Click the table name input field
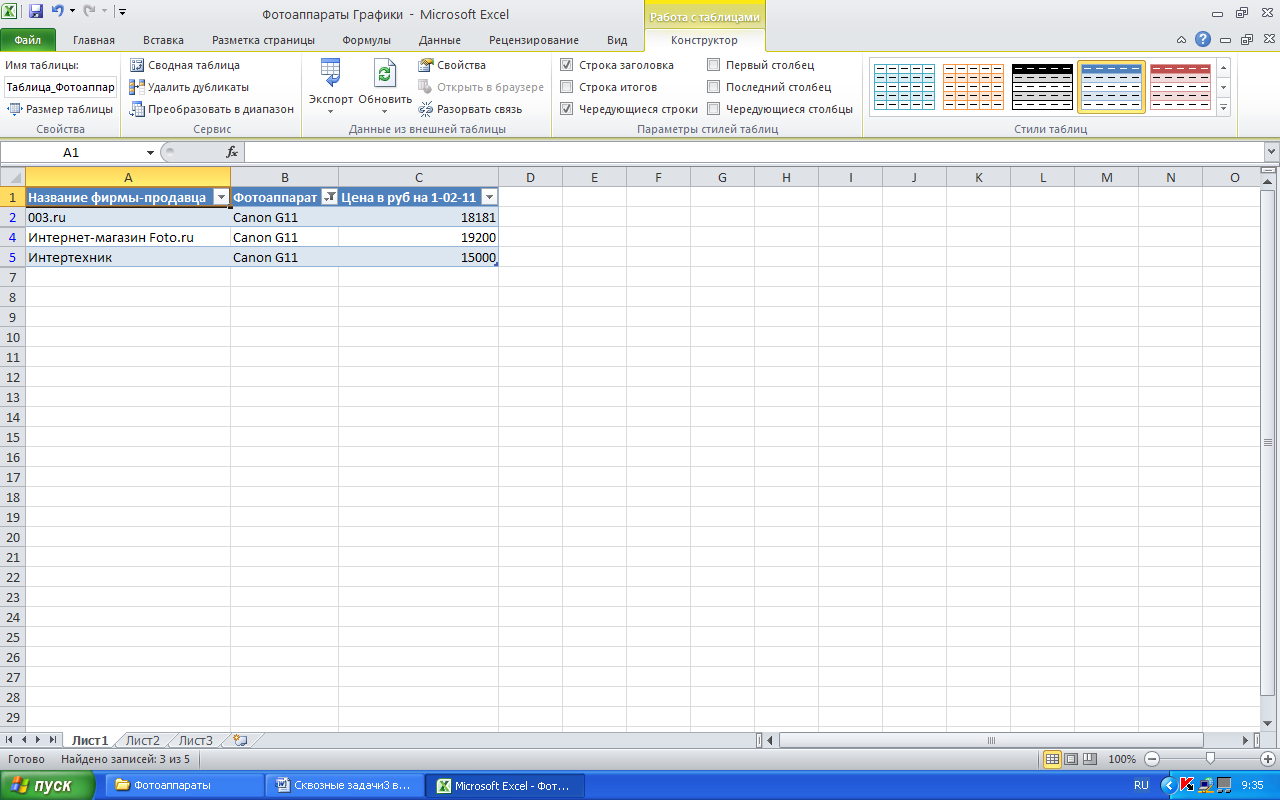This screenshot has height=800, width=1280. [x=60, y=87]
